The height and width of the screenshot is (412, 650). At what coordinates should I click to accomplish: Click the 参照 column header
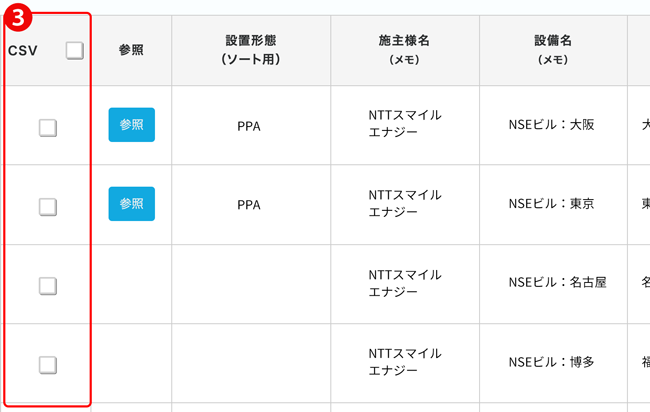coord(131,50)
